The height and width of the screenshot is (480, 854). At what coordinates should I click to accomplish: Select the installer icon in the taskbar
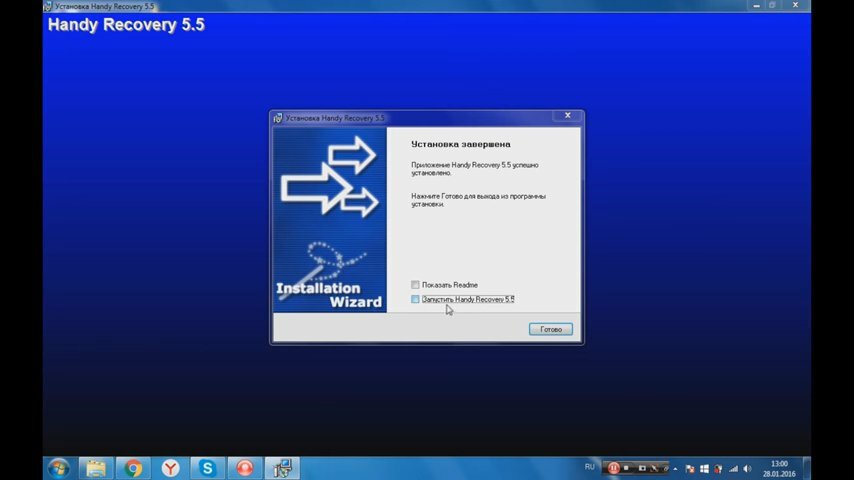[x=282, y=468]
